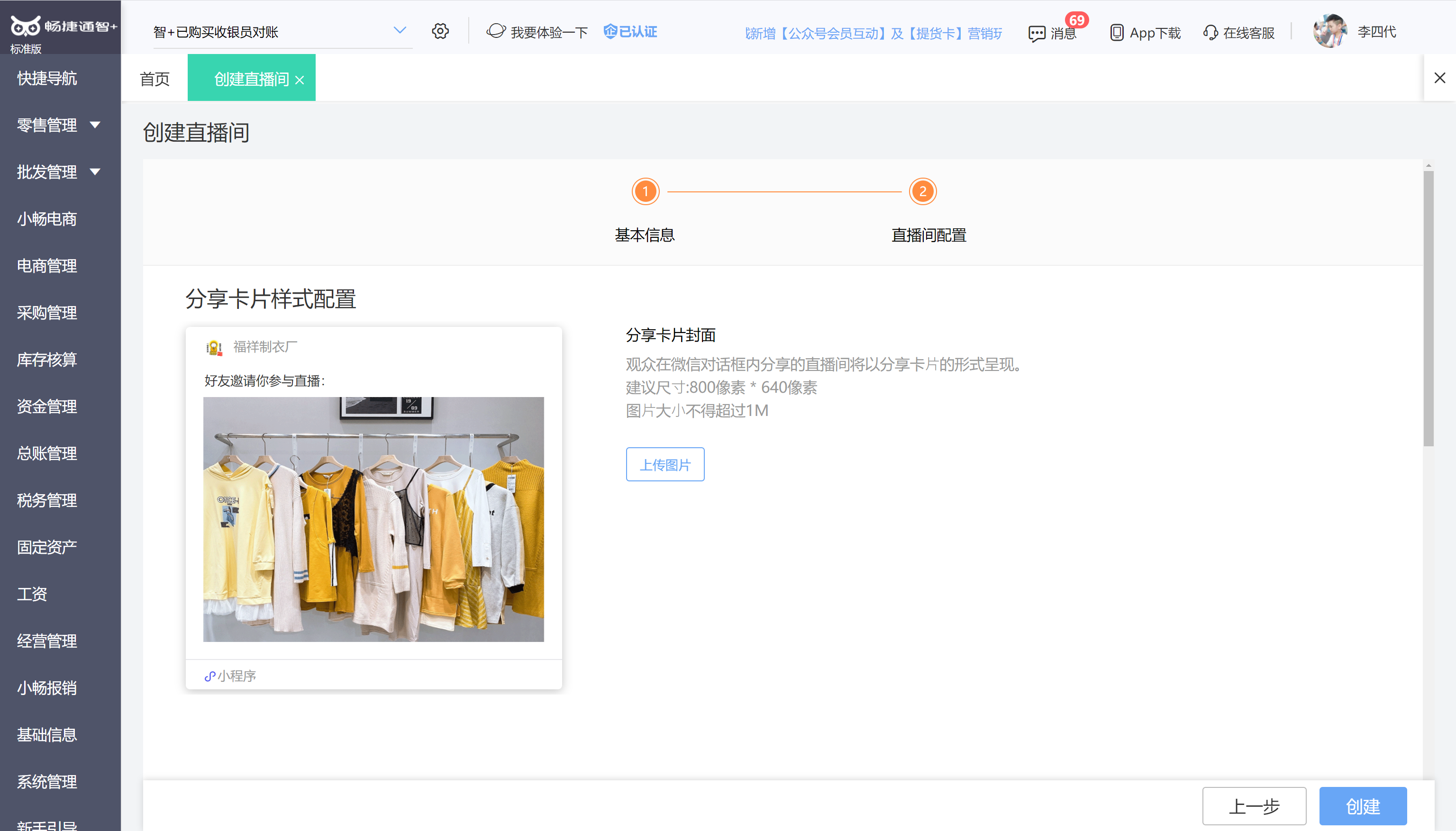Expand the 零售管理 sidebar menu

coord(95,125)
